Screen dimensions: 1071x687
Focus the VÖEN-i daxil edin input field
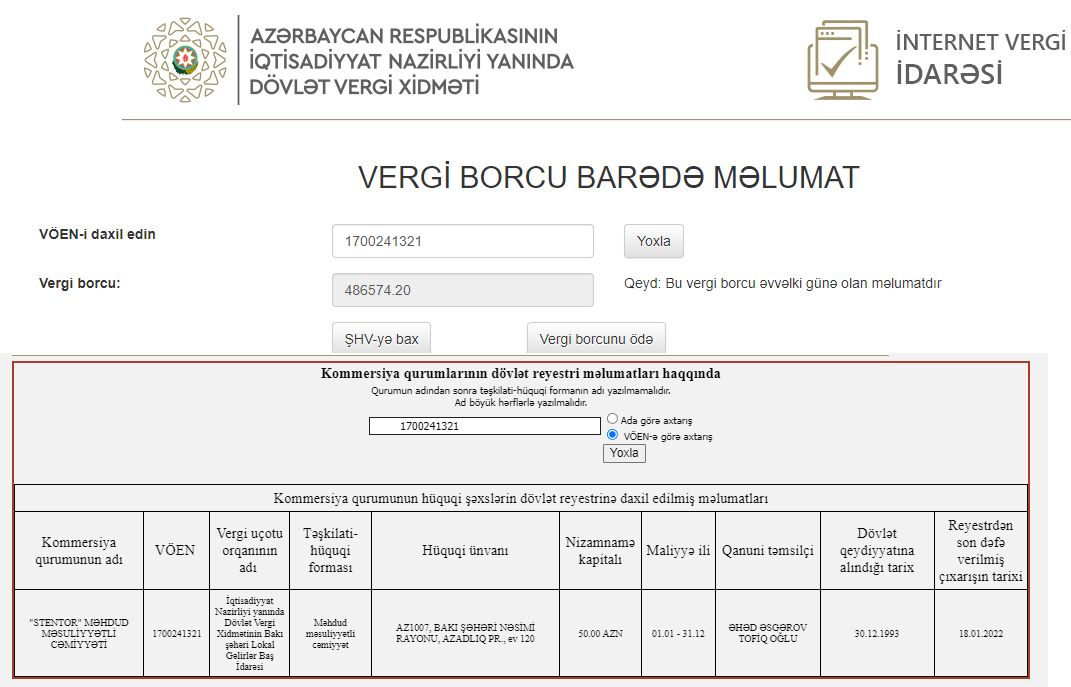click(x=462, y=241)
